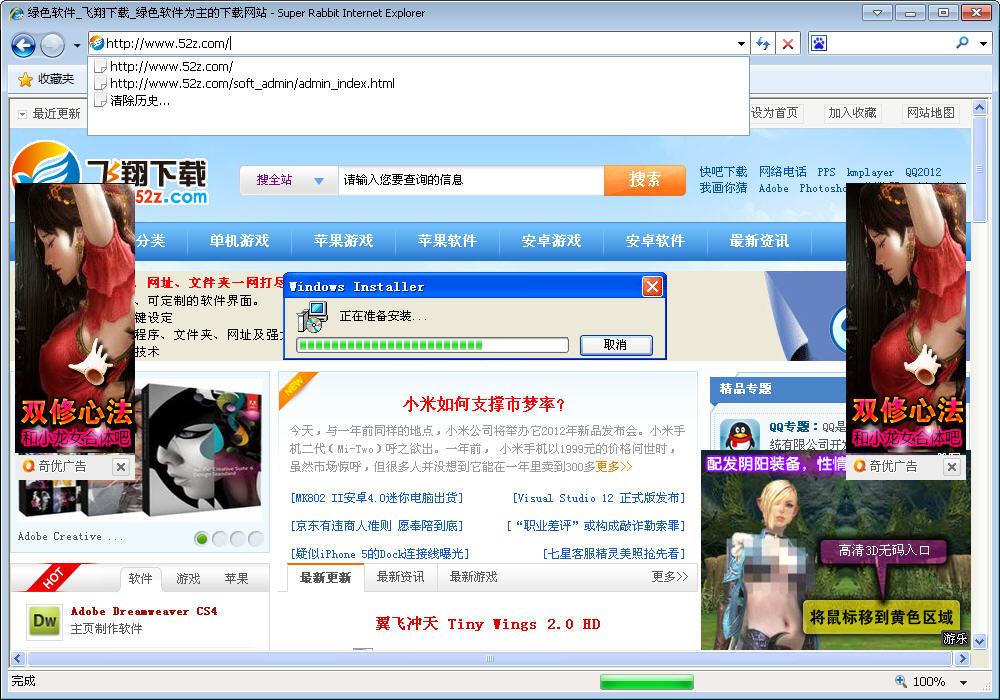
Task: Select the first green carousel dot
Action: pos(202,539)
